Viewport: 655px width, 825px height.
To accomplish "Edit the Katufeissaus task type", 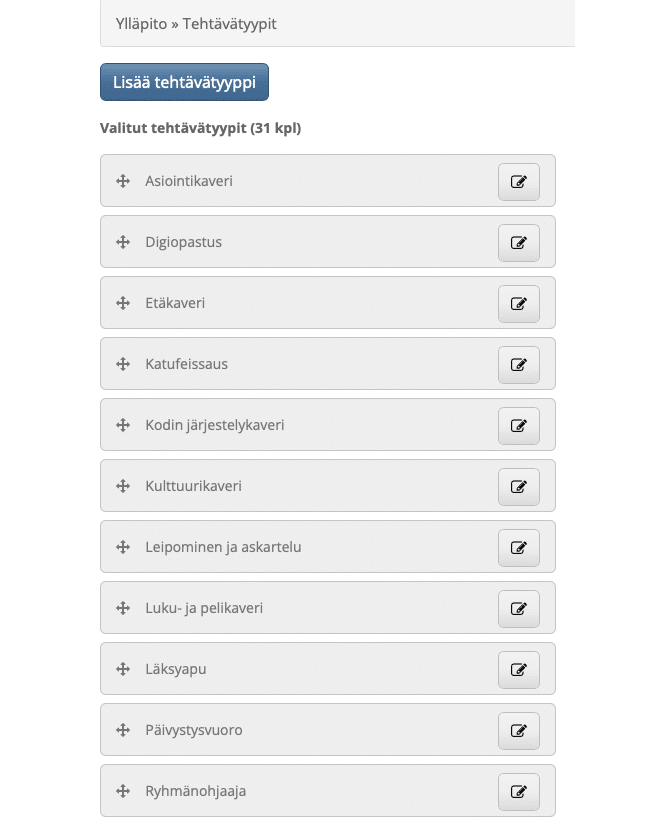I will [518, 365].
